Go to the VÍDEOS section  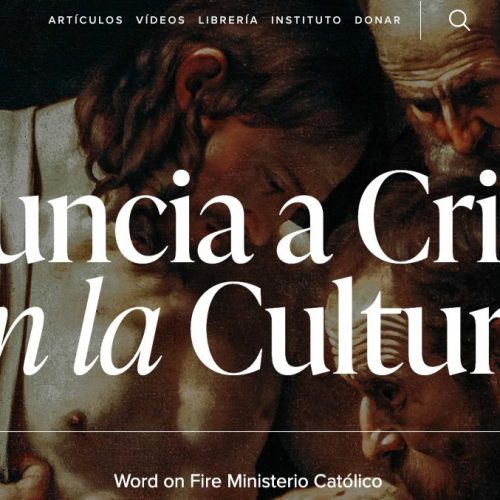pyautogui.click(x=161, y=20)
